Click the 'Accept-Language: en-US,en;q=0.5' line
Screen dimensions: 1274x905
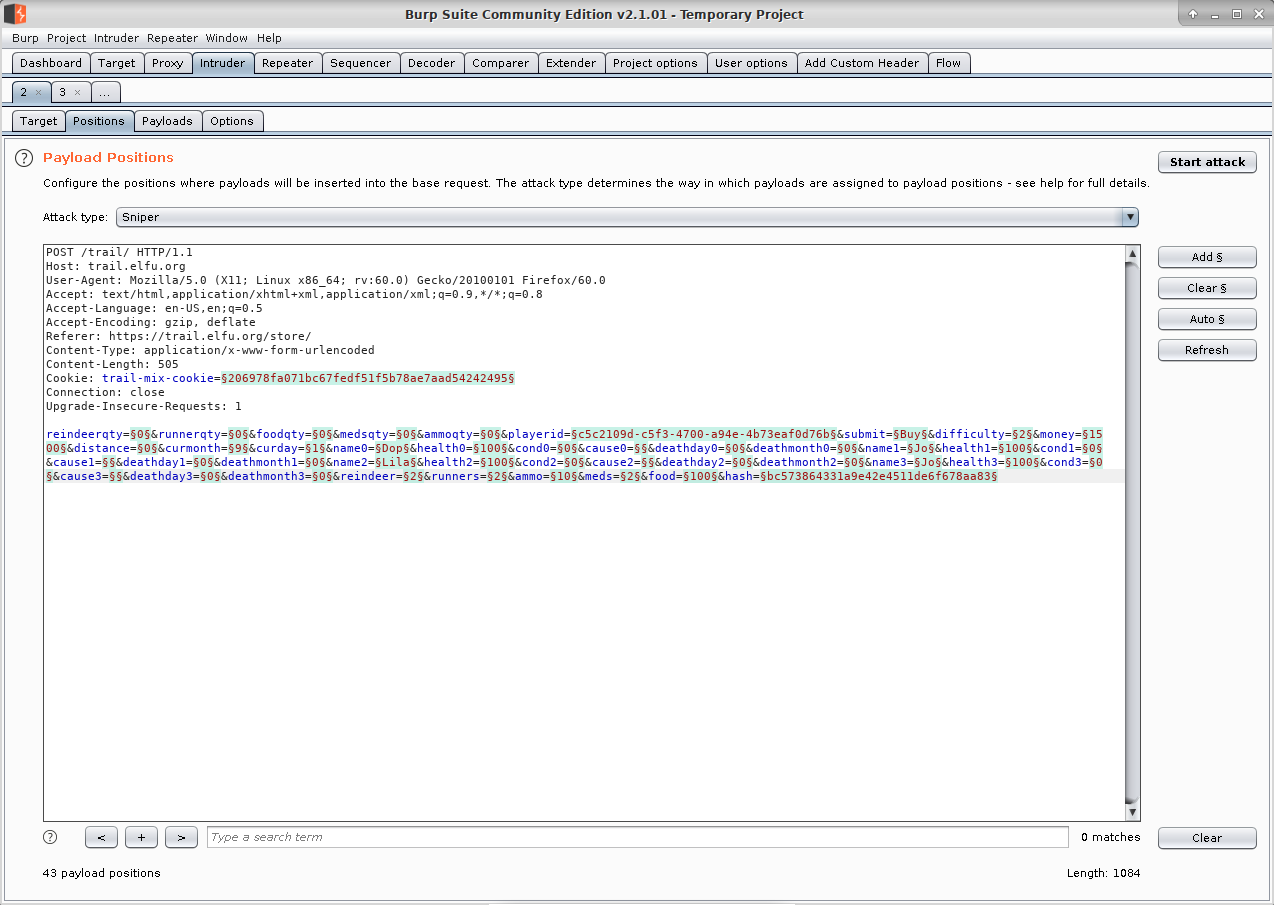coord(154,308)
